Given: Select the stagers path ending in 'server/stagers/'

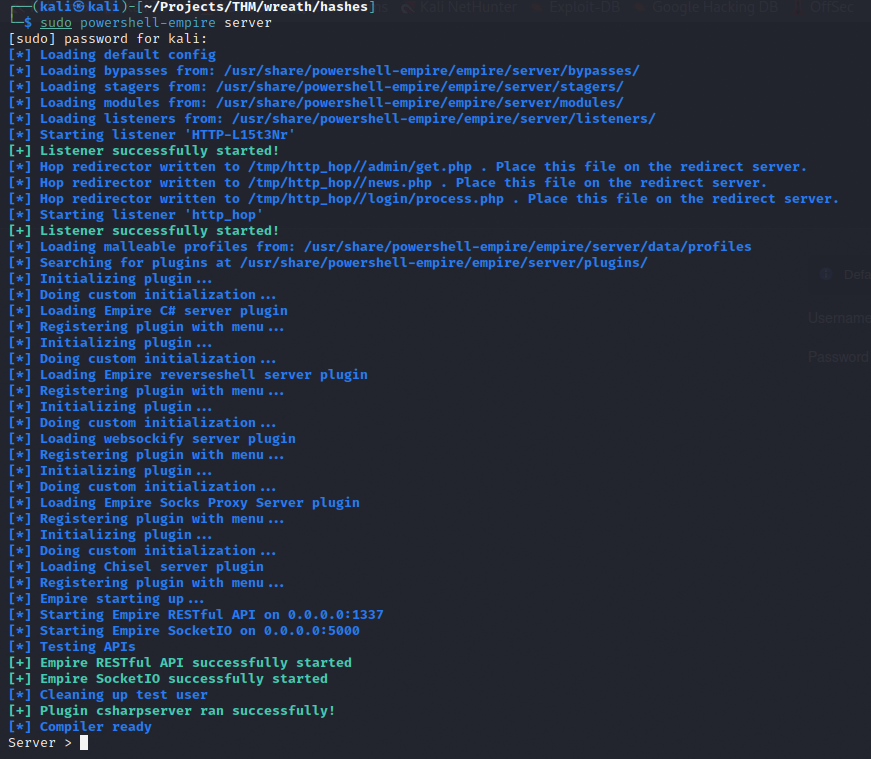Looking at the screenshot, I should pyautogui.click(x=420, y=87).
